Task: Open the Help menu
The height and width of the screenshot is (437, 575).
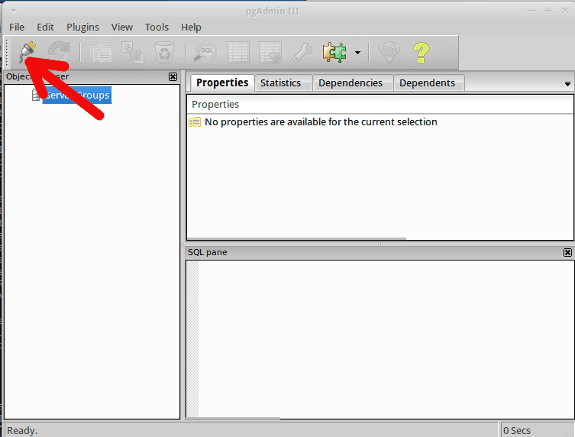Action: coord(191,27)
